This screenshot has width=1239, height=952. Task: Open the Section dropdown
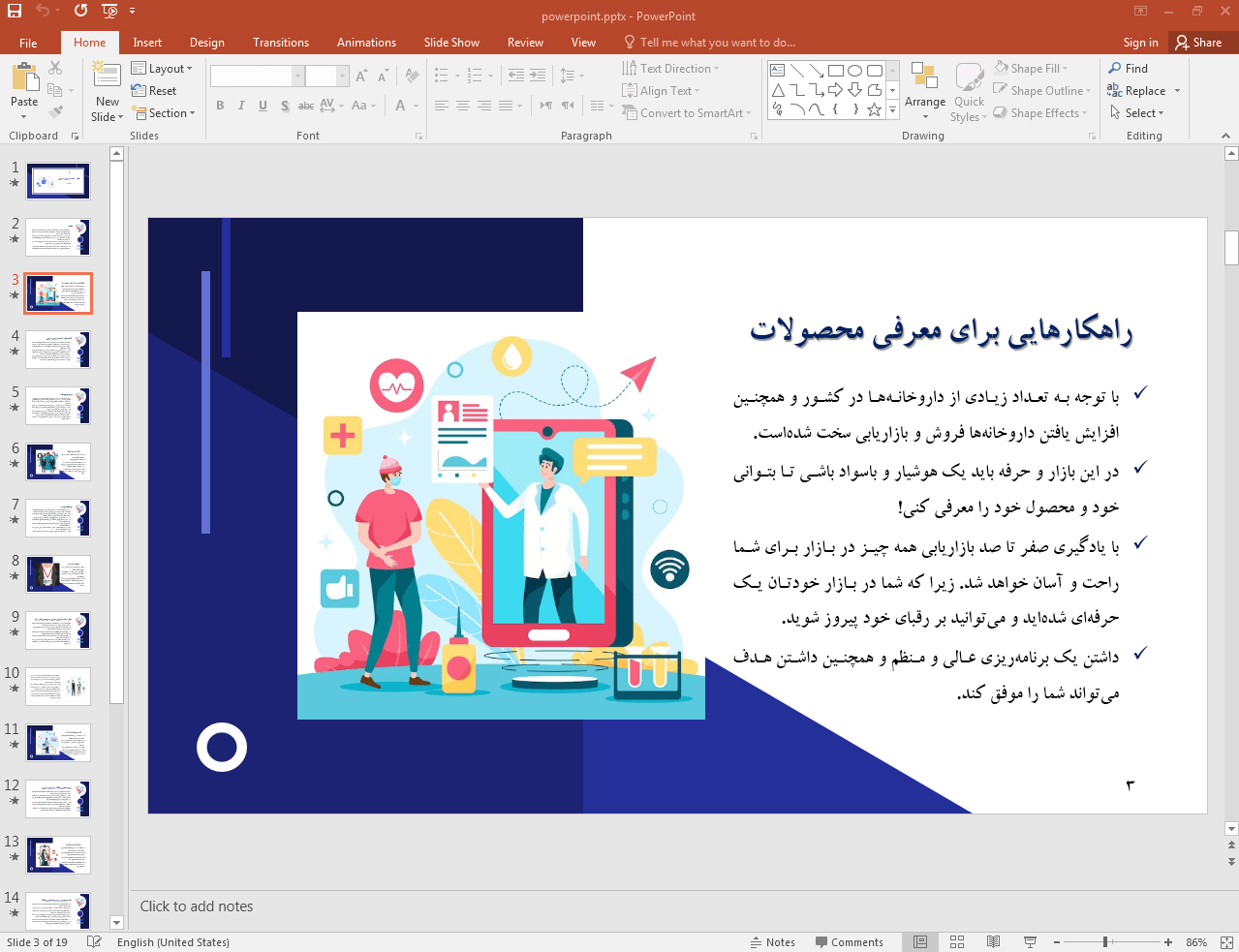click(x=166, y=113)
